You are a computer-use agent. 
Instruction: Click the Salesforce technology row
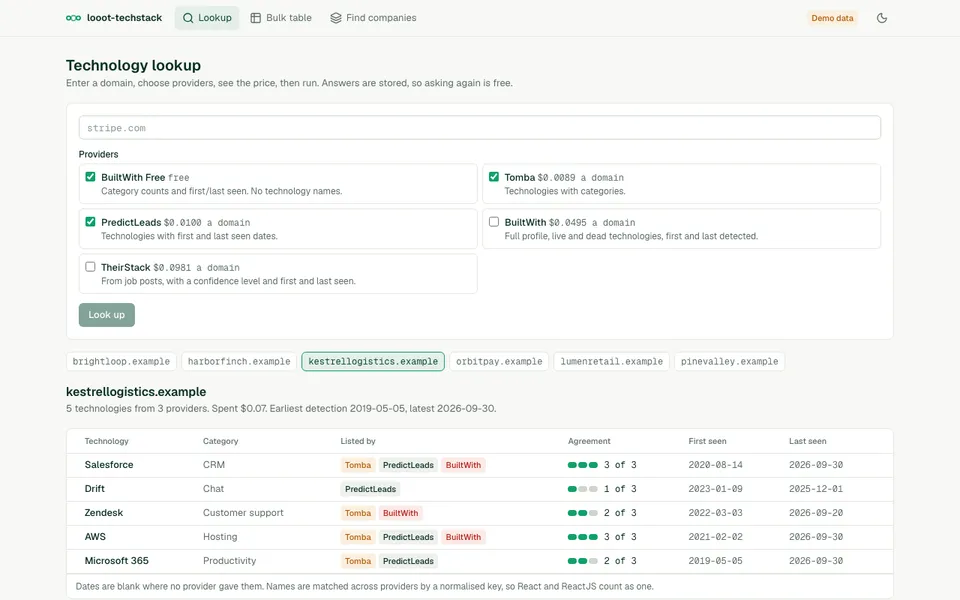click(479, 465)
